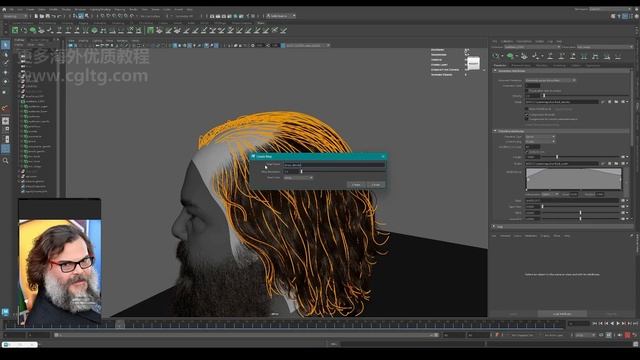Toggle Auto Keyframe red icon on range slider
Viewport: 640px width, 360px height.
(627, 335)
